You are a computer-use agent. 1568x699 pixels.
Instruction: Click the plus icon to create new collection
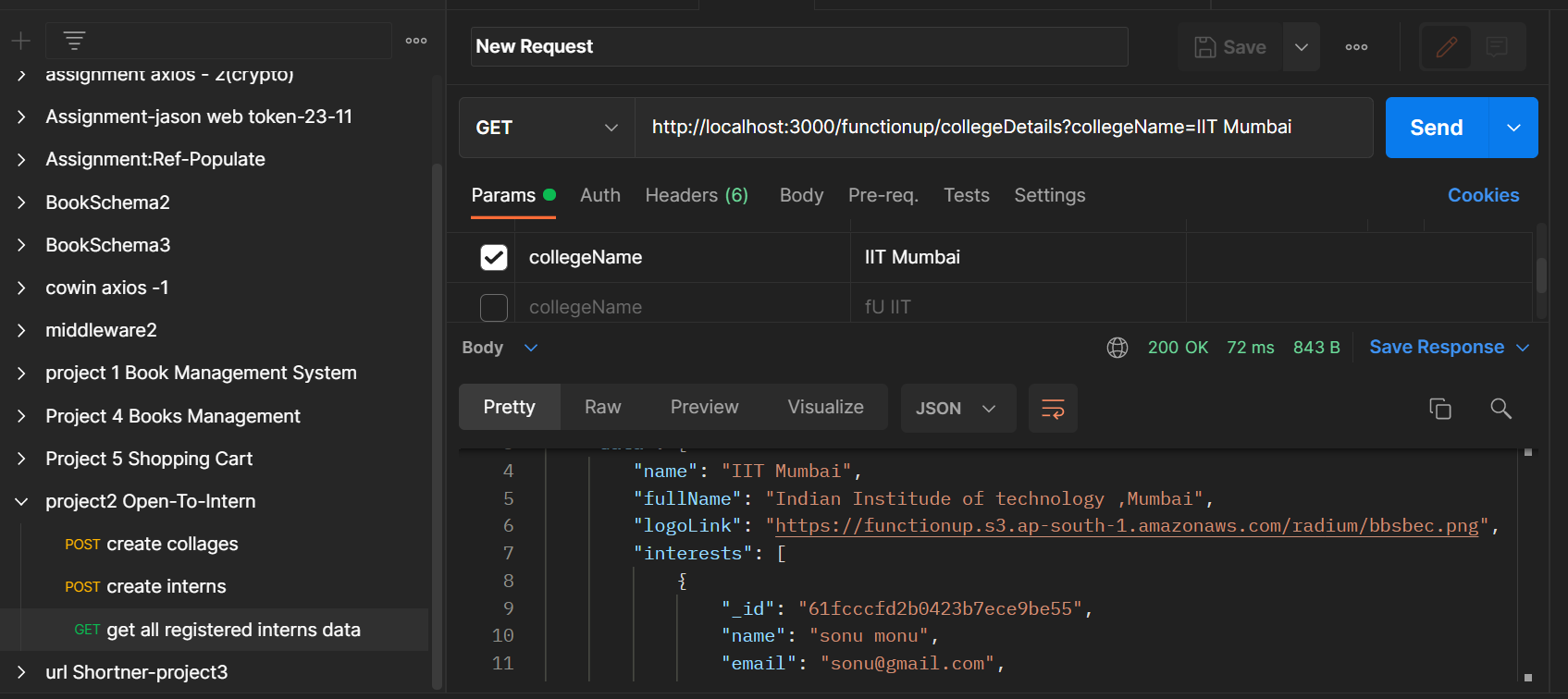point(20,41)
